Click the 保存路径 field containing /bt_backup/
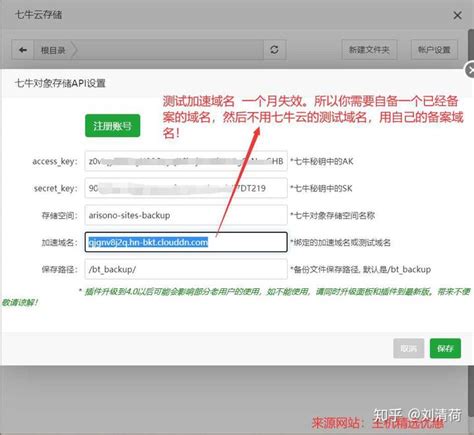The image size is (474, 435). click(186, 269)
